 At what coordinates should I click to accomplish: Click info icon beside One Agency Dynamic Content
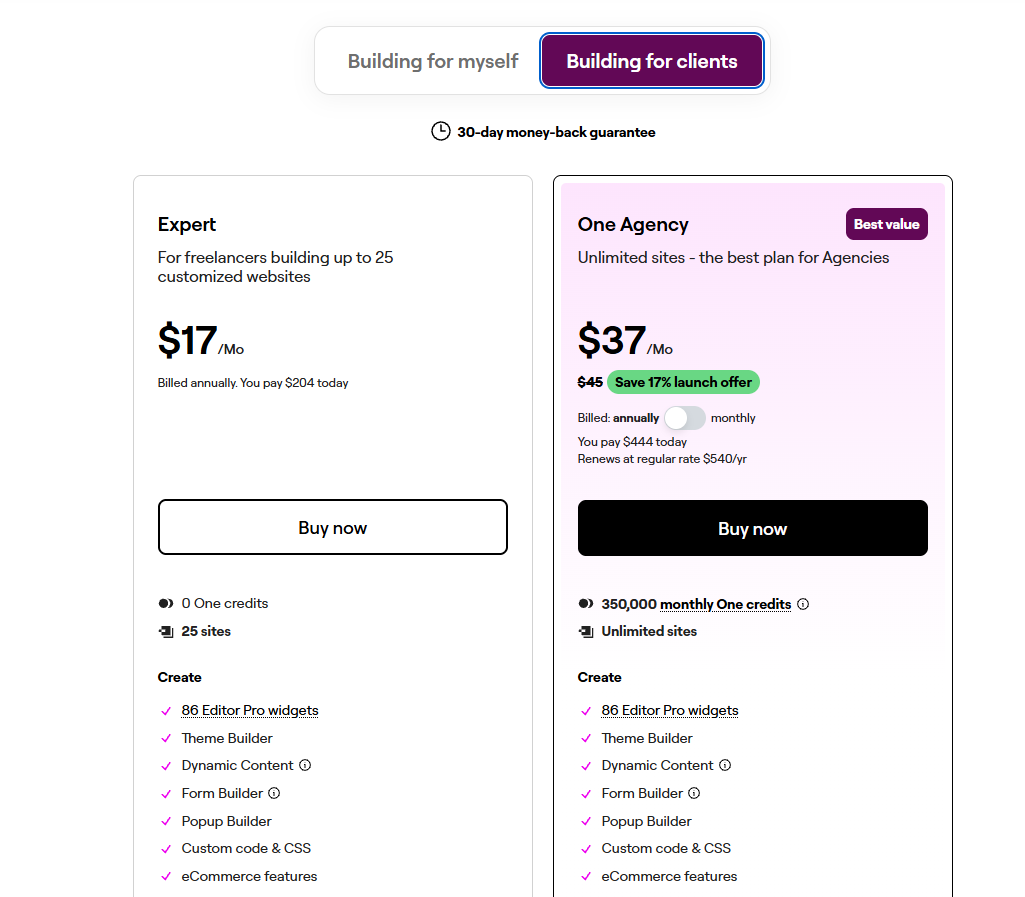tap(725, 765)
